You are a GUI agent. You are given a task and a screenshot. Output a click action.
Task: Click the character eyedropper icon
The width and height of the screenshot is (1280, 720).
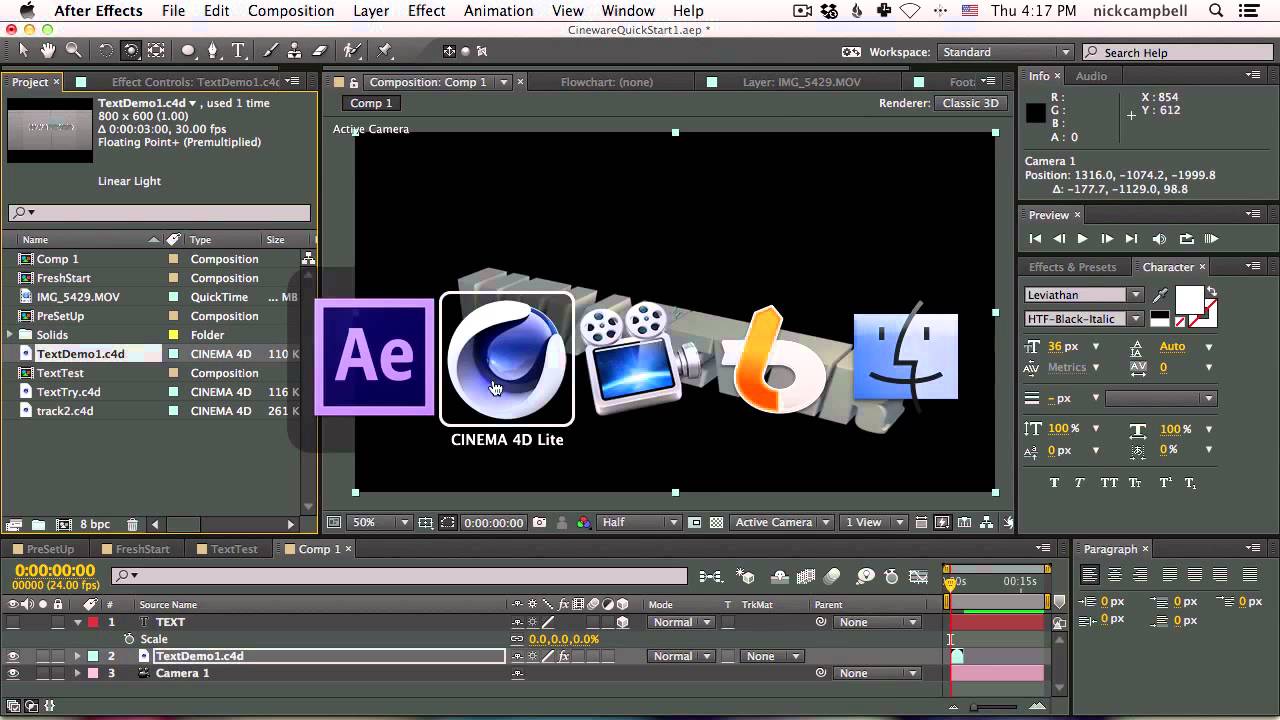(1161, 295)
